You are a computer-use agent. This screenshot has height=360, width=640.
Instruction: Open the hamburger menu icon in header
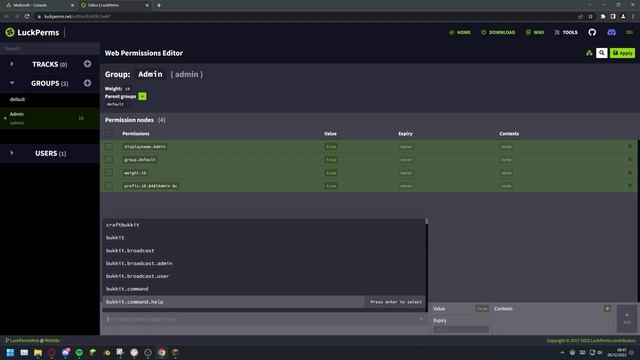click(x=629, y=32)
